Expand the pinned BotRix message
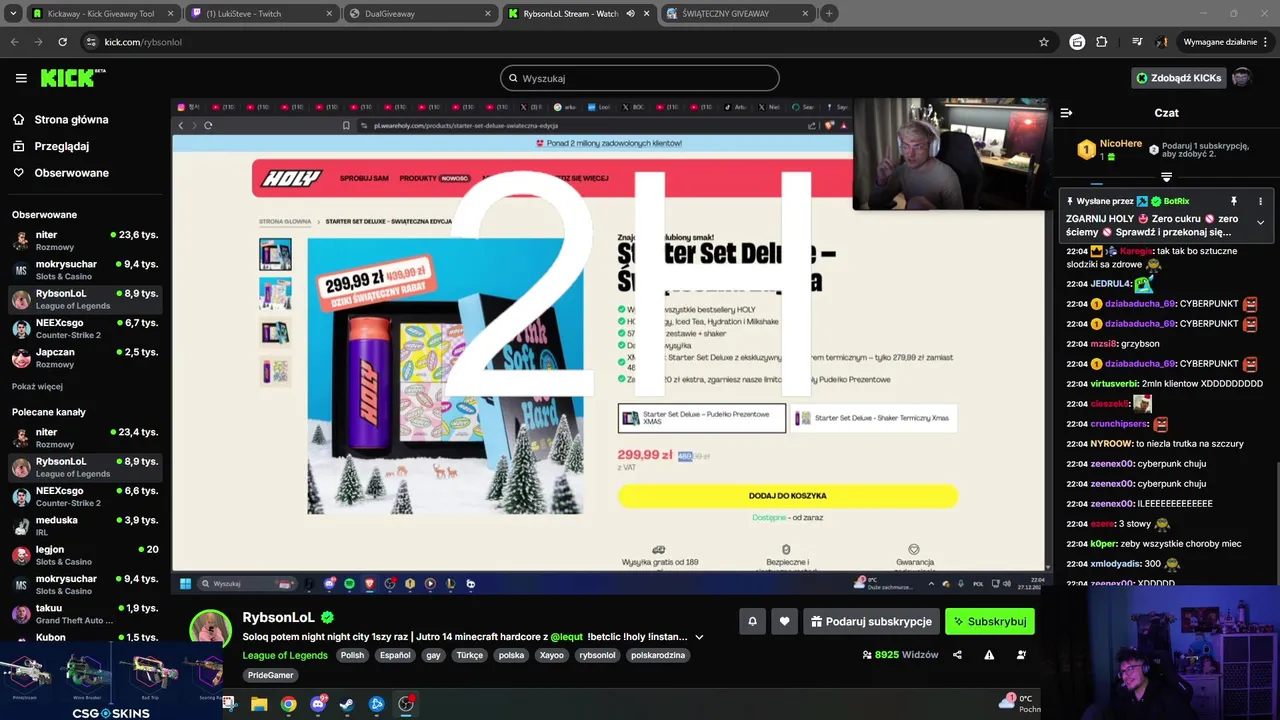 tap(1260, 222)
